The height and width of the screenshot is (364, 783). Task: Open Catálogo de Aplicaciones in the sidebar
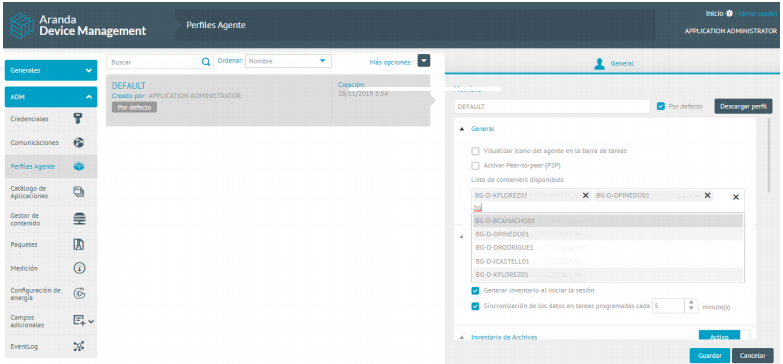[51, 192]
